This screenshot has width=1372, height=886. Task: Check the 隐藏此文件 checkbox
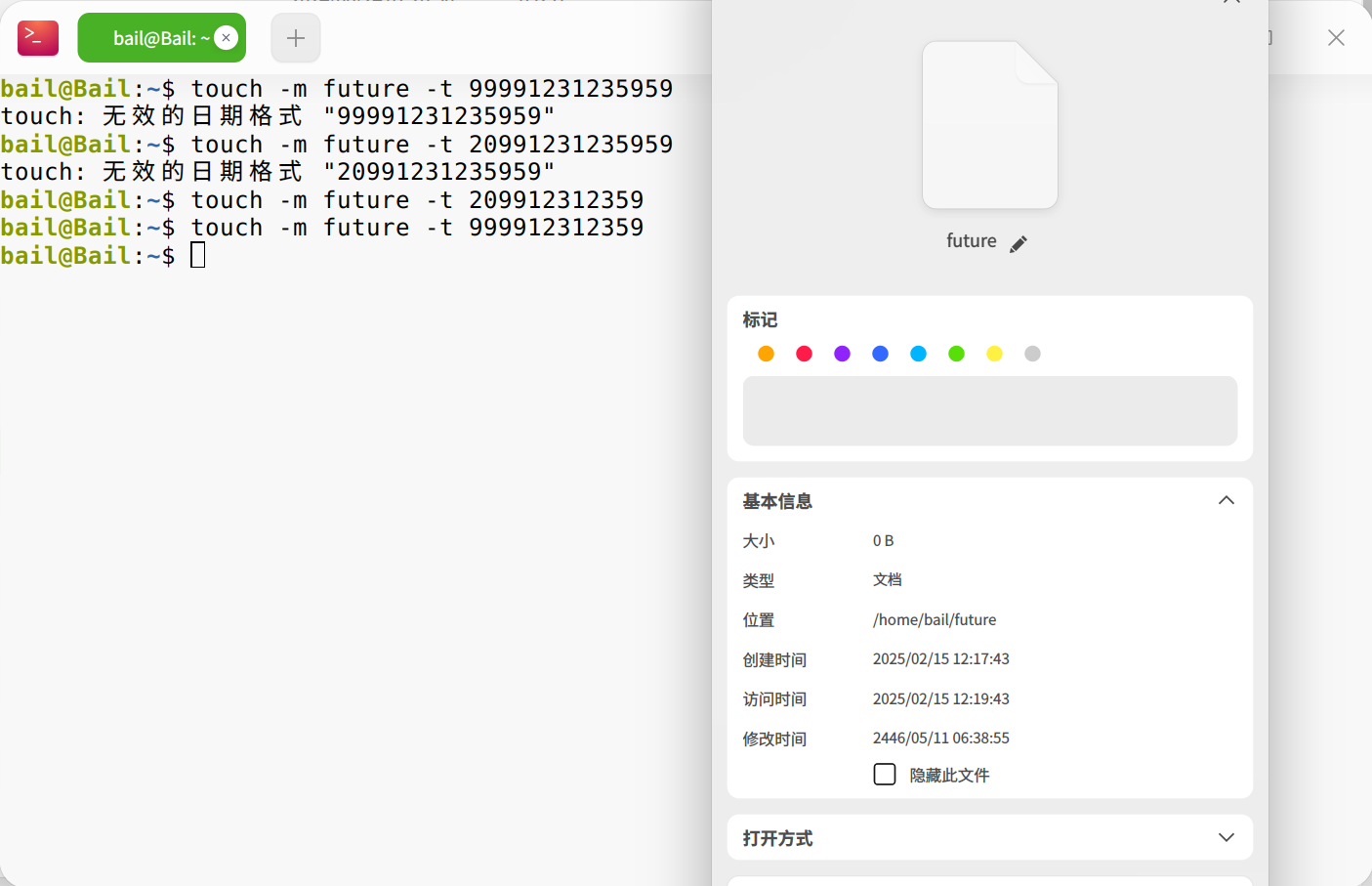885,775
